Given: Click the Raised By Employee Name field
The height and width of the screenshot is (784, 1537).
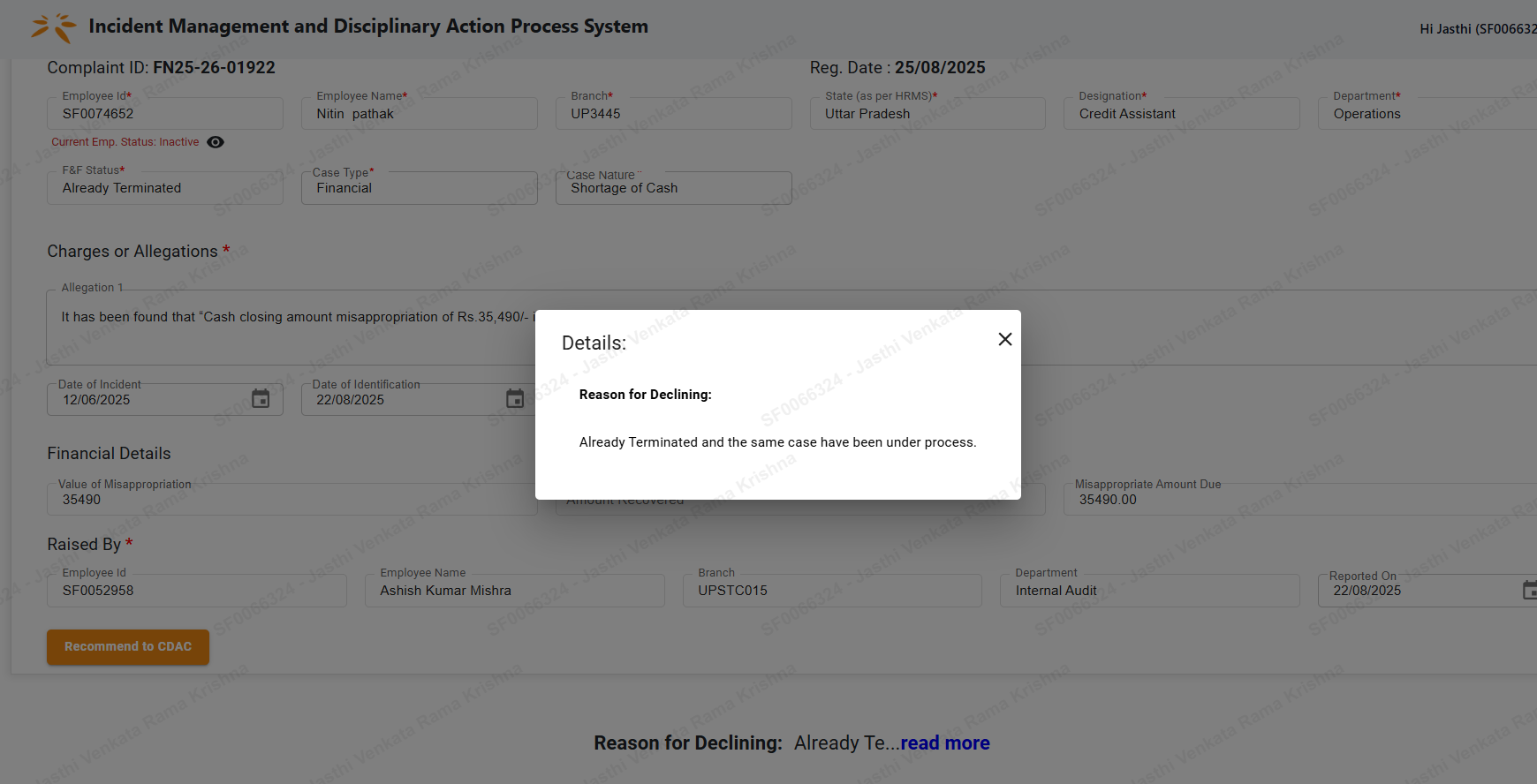Looking at the screenshot, I should (x=514, y=591).
